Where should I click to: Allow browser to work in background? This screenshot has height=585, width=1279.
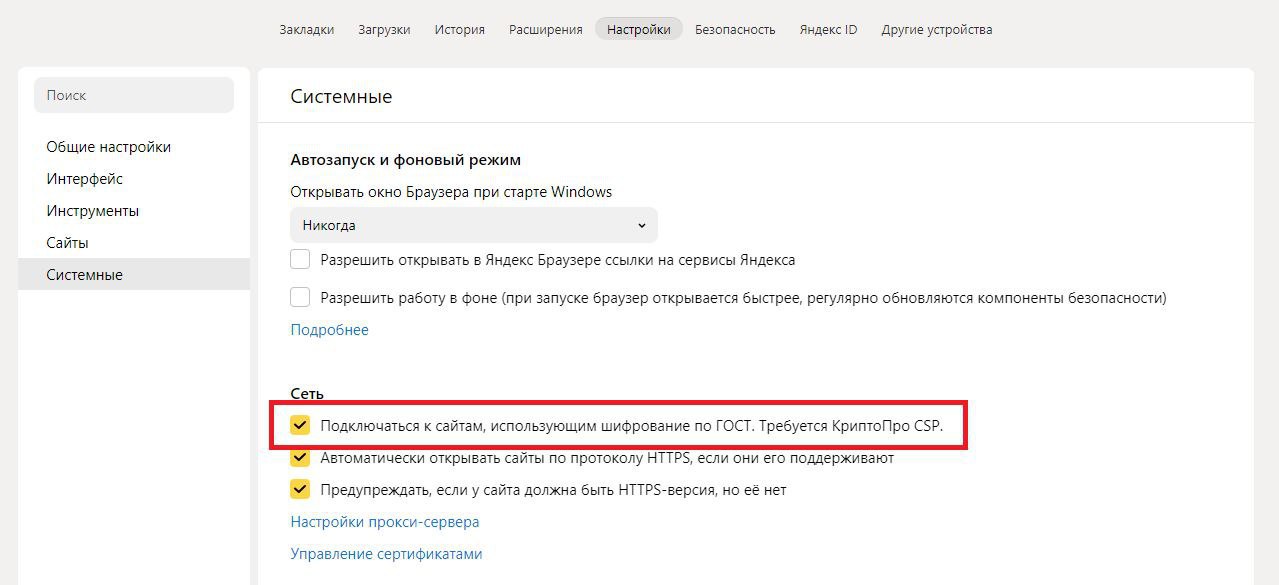pos(300,297)
